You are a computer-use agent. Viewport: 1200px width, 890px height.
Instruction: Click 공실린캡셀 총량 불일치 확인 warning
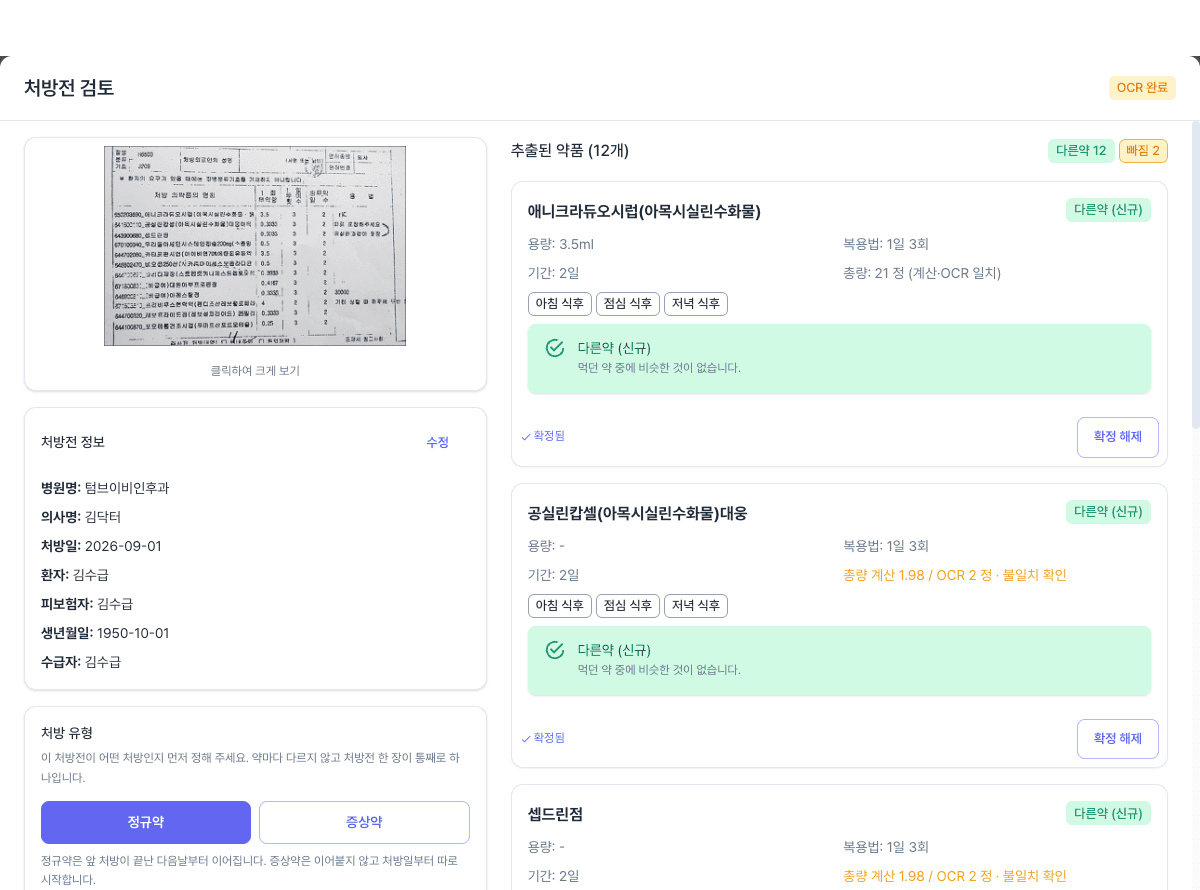pyautogui.click(x=955, y=575)
